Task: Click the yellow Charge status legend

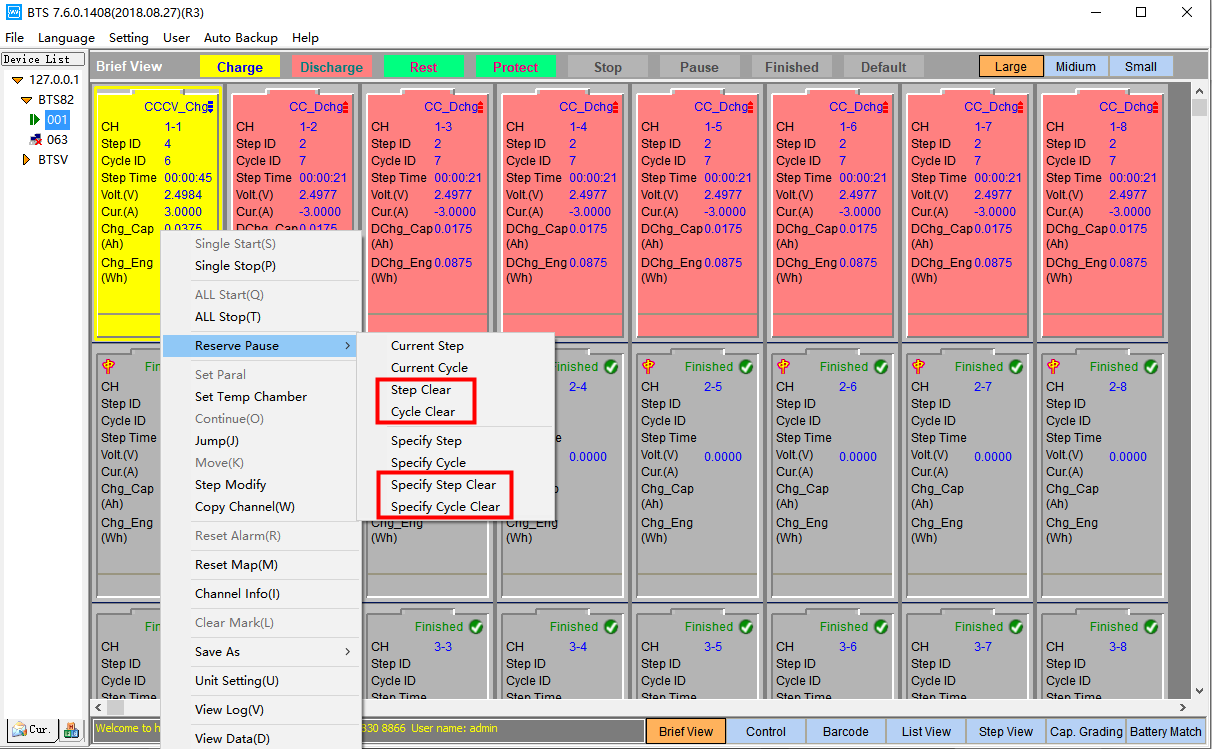Action: pyautogui.click(x=240, y=67)
